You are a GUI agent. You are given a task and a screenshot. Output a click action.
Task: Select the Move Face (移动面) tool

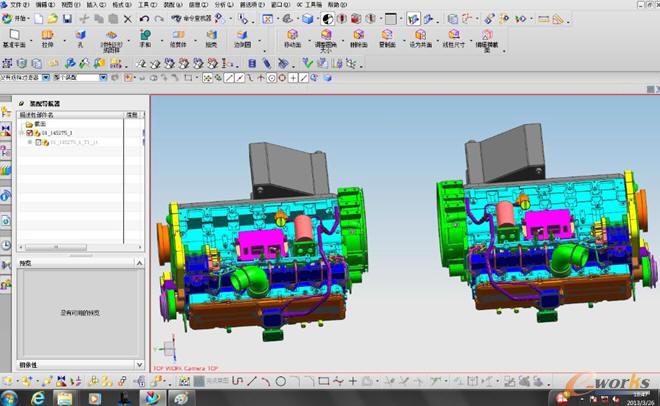pyautogui.click(x=291, y=39)
